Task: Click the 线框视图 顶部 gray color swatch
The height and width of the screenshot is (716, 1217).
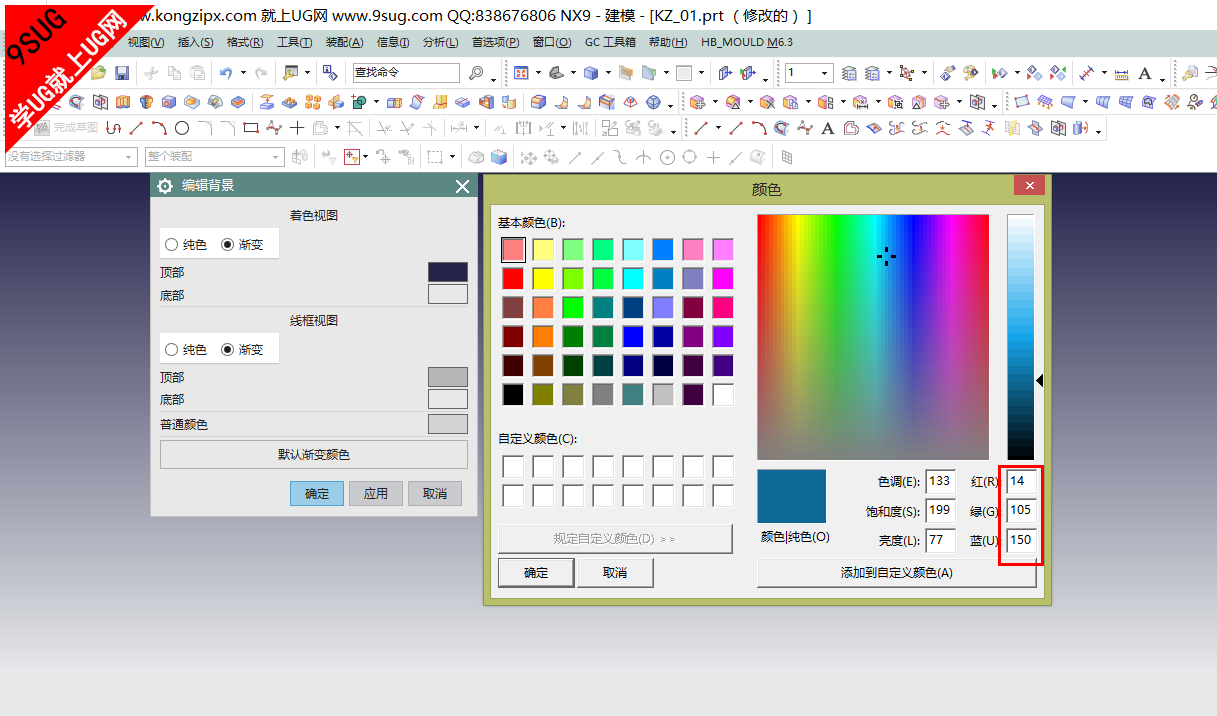Action: [x=448, y=377]
